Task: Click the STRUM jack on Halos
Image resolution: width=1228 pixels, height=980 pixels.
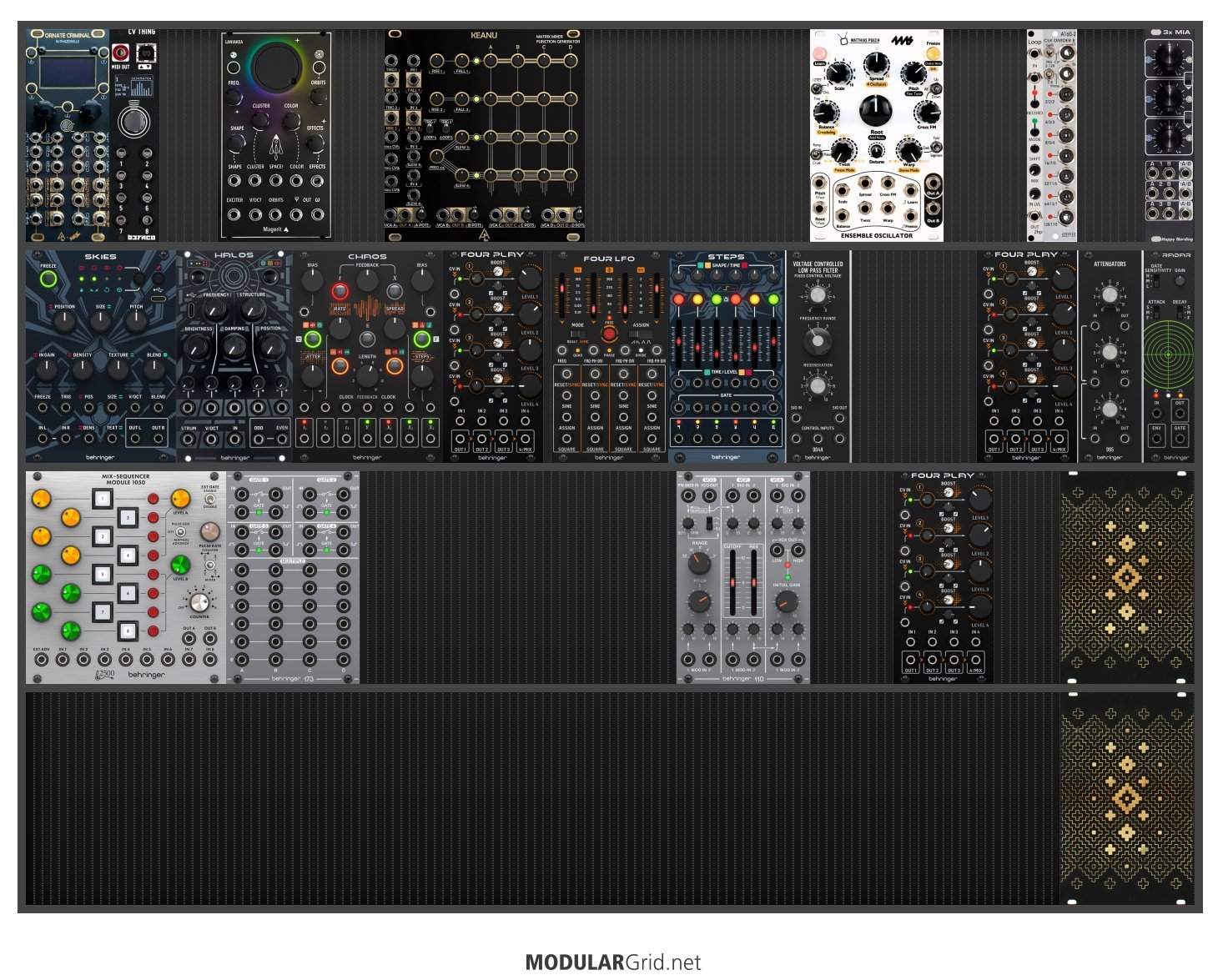Action: coord(189,437)
